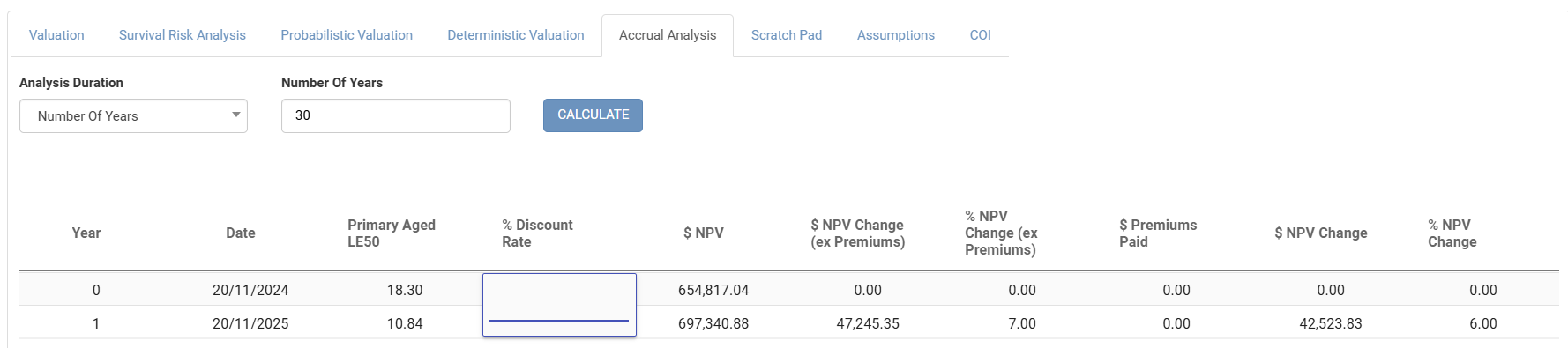Open the Valuation tab
The width and height of the screenshot is (1568, 348).
56,35
